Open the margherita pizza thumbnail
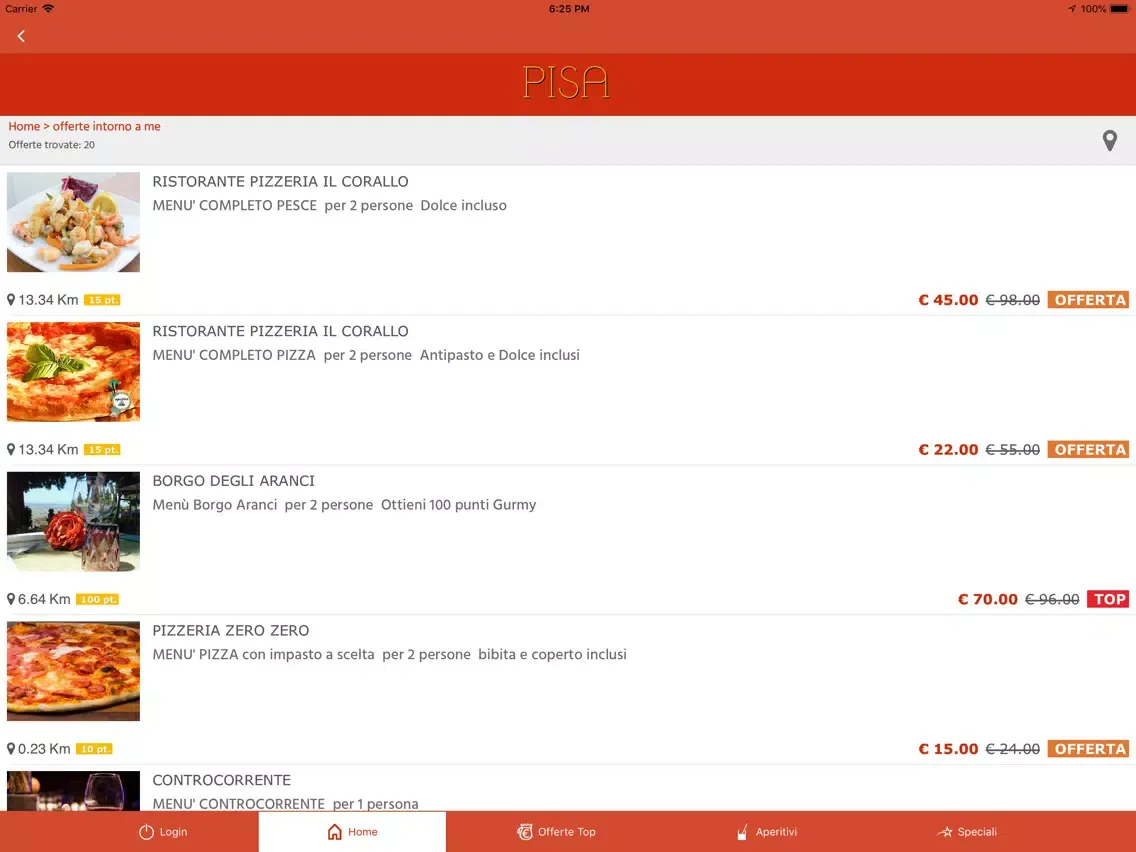The height and width of the screenshot is (852, 1136). point(73,372)
